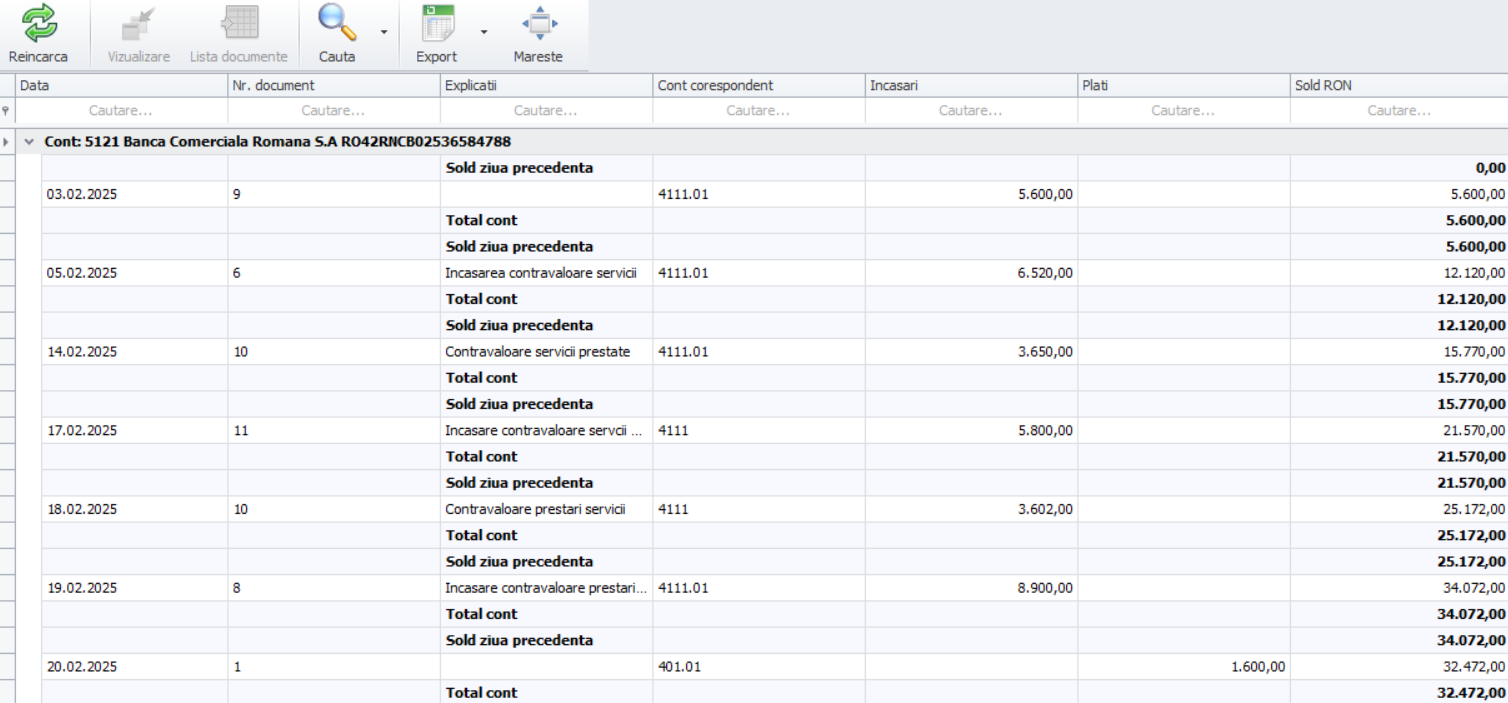Open Lista documente from toolbar
The image size is (1508, 703).
coord(239,23)
